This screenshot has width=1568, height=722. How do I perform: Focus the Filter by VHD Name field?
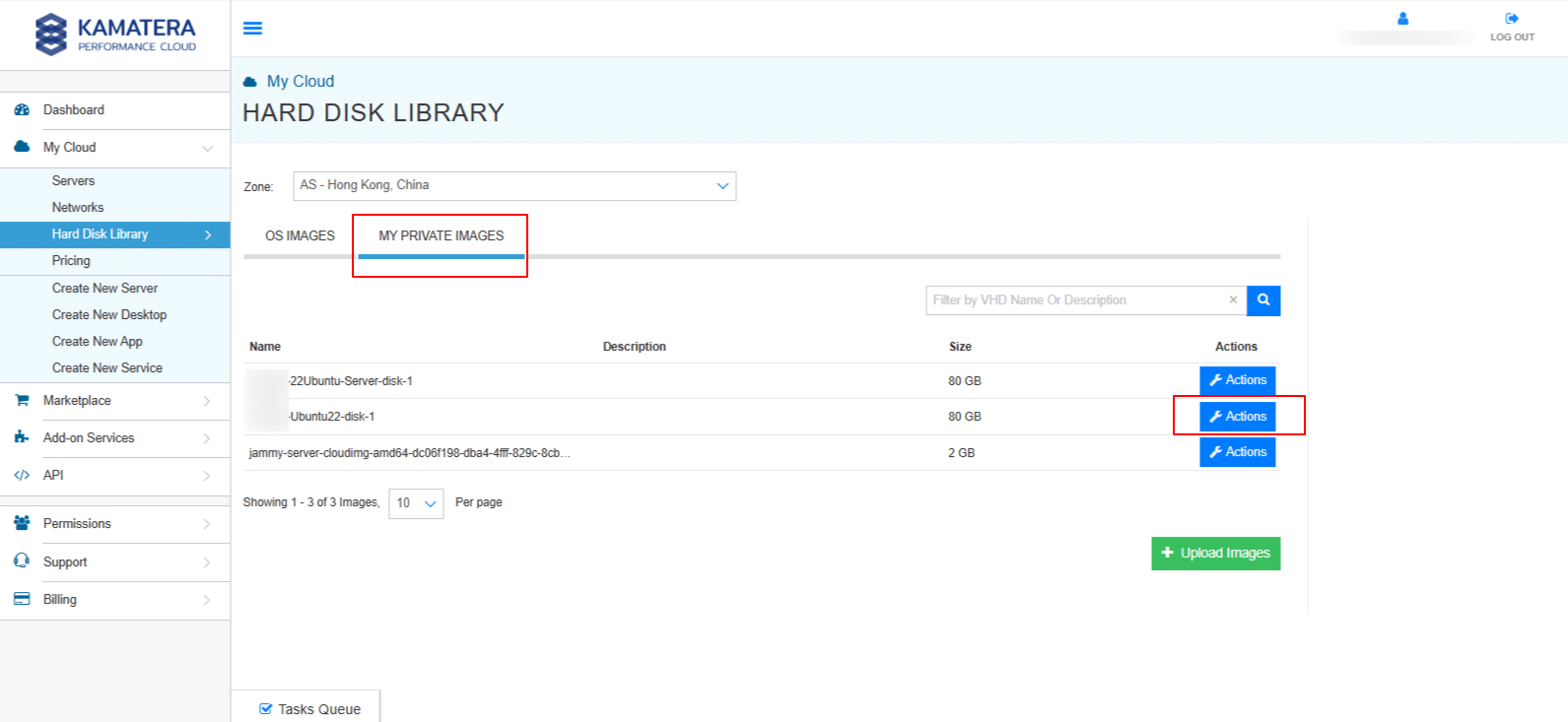click(x=1074, y=300)
